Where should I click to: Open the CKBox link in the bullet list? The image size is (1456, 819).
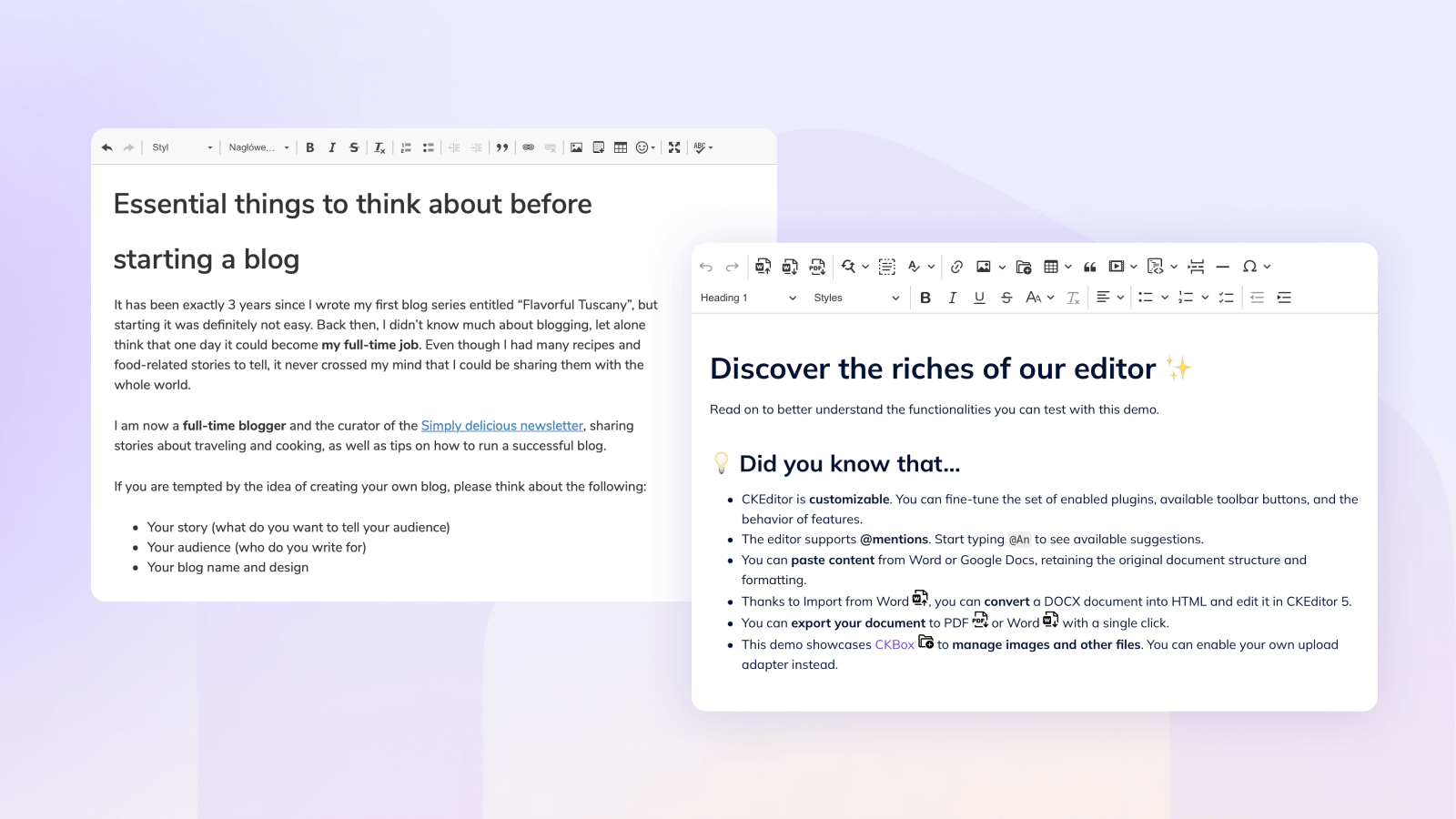(x=895, y=645)
